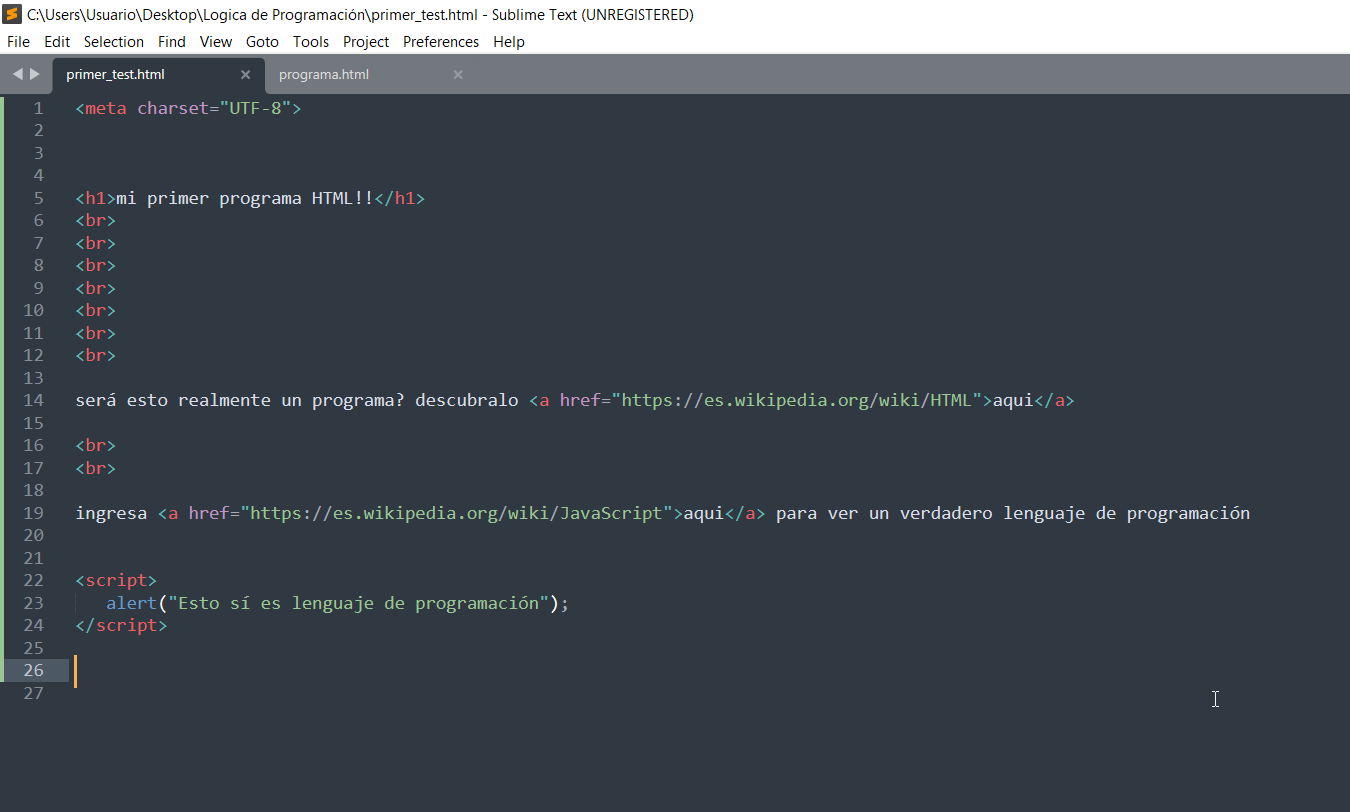Open the Project menu
Viewport: 1350px width, 812px height.
[366, 42]
